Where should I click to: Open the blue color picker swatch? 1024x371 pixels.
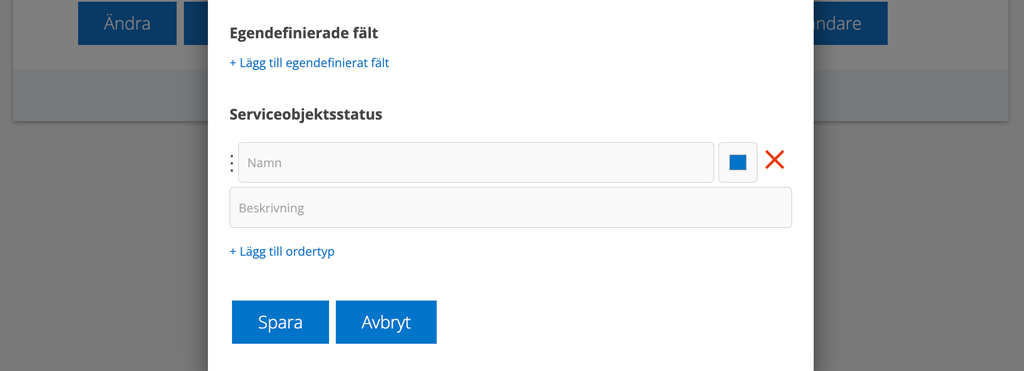coord(738,163)
